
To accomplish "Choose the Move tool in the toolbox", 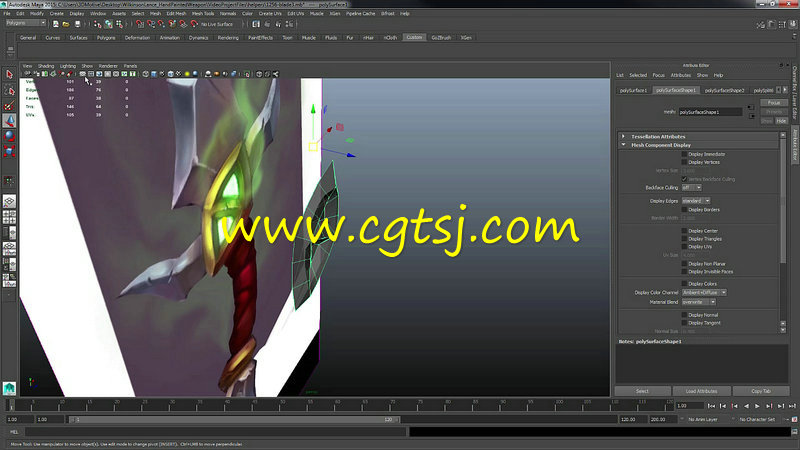I will [9, 121].
